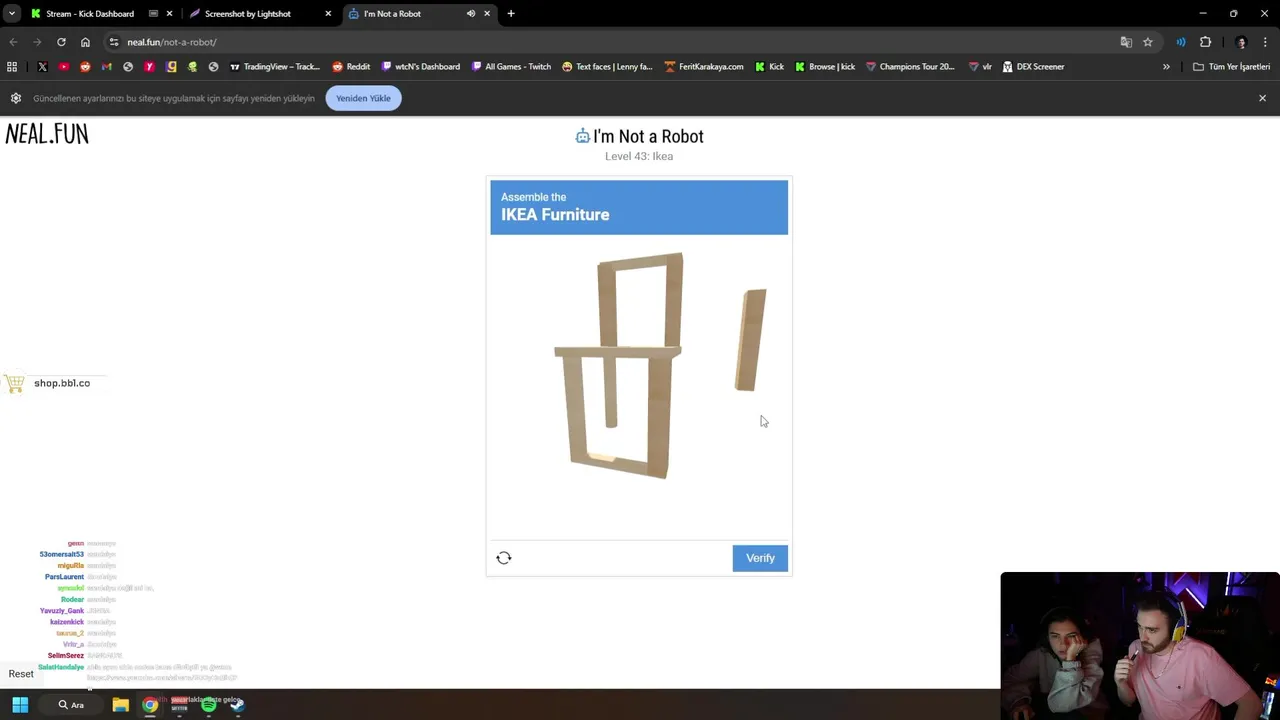Click the Yavuzly_Gank chat username
The height and width of the screenshot is (720, 1280).
[x=62, y=611]
